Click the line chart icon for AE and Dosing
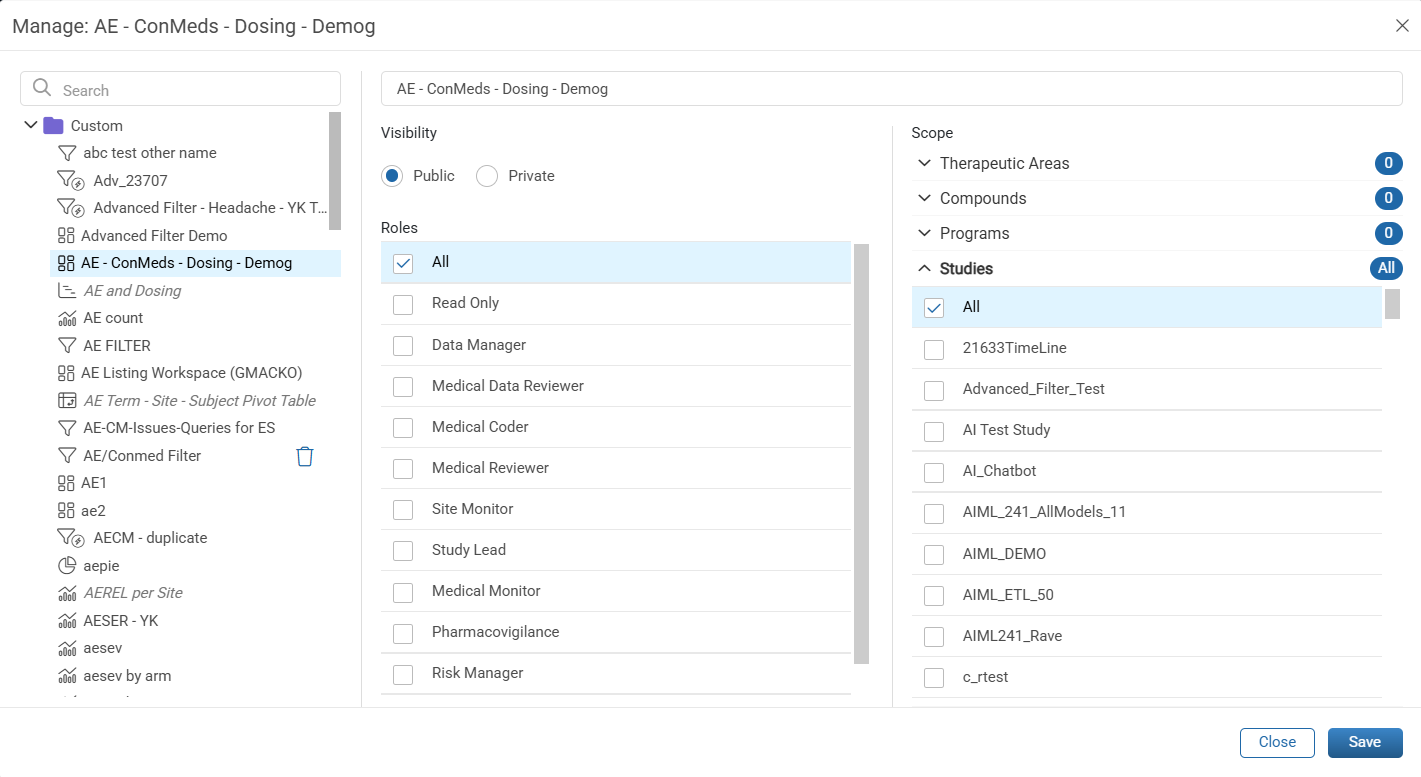 67,291
